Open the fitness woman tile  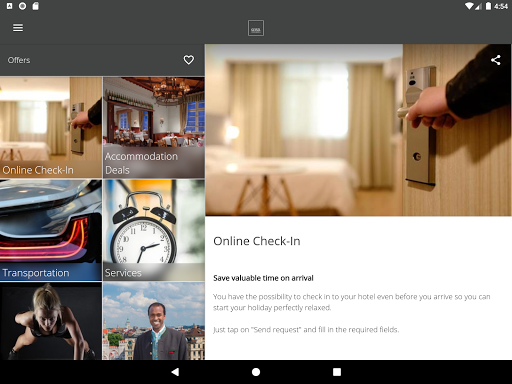51,321
